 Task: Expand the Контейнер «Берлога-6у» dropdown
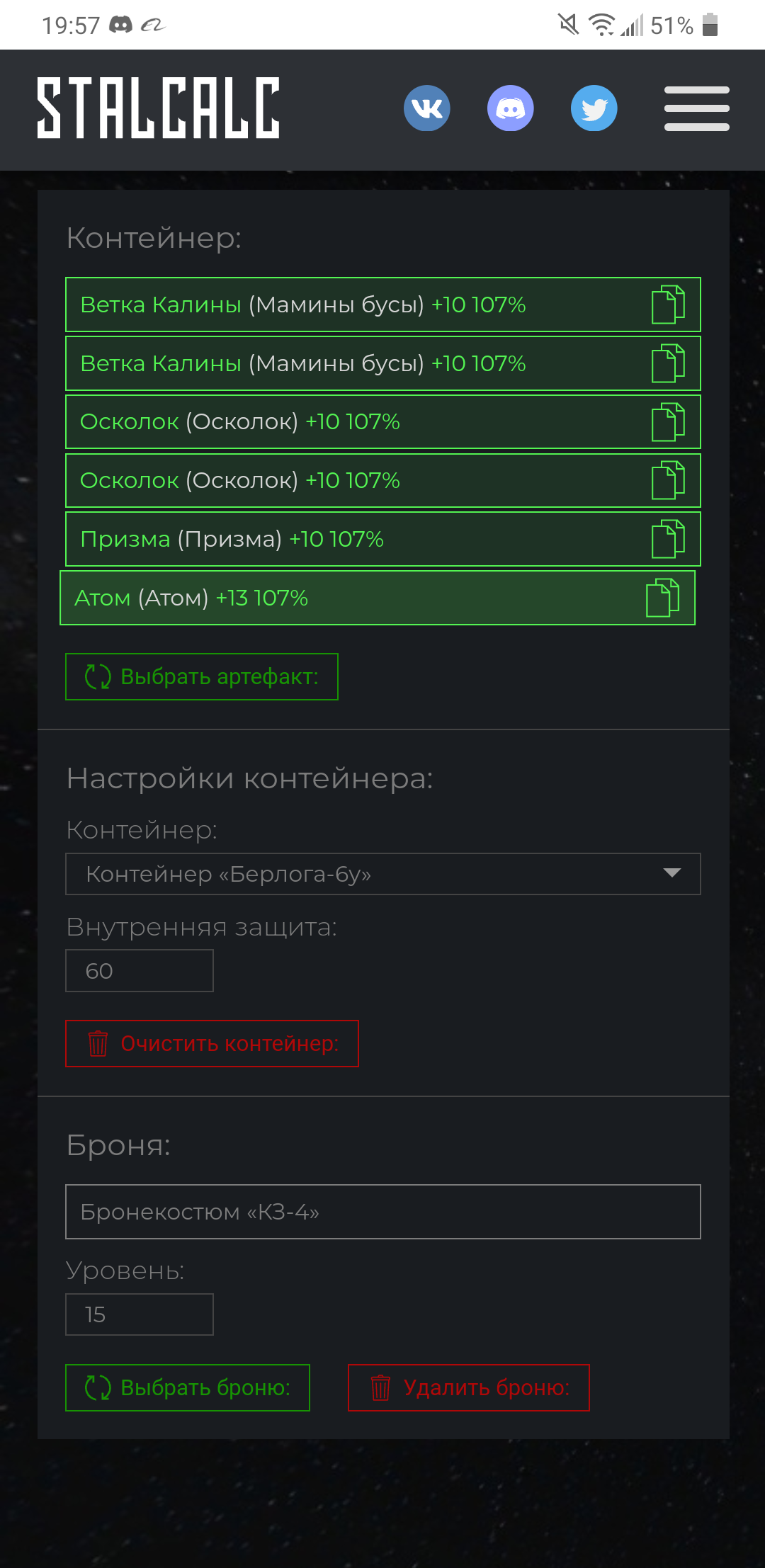383,874
